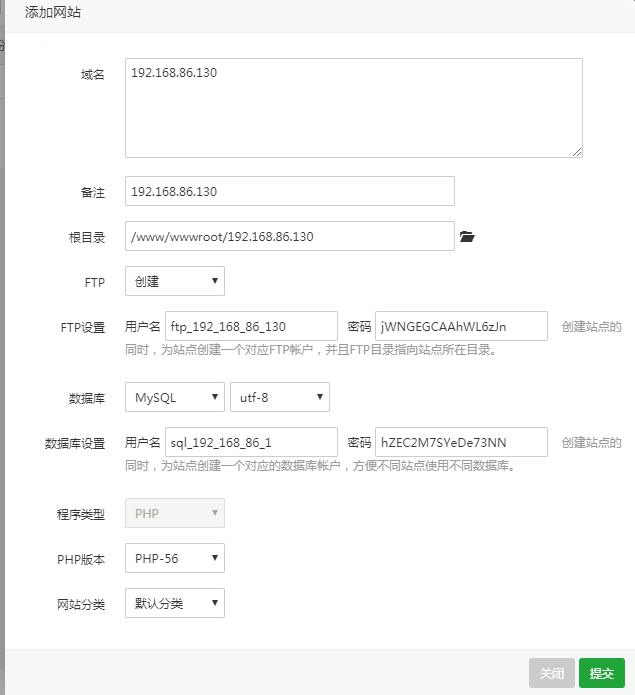Open the 默认分类 site category dropdown
Image resolution: width=635 pixels, height=695 pixels.
(x=175, y=603)
